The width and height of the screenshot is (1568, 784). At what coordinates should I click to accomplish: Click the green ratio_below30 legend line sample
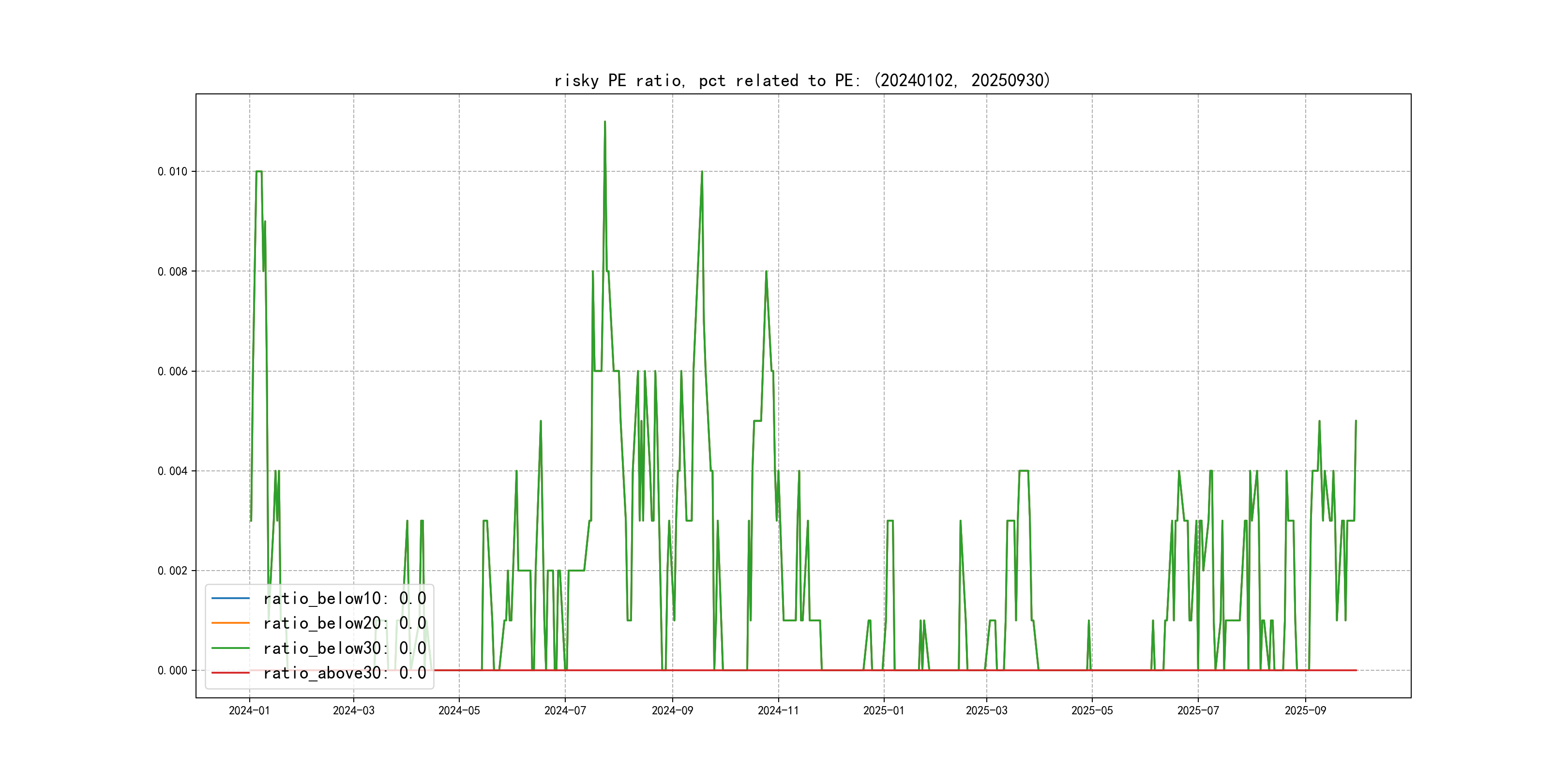point(230,648)
